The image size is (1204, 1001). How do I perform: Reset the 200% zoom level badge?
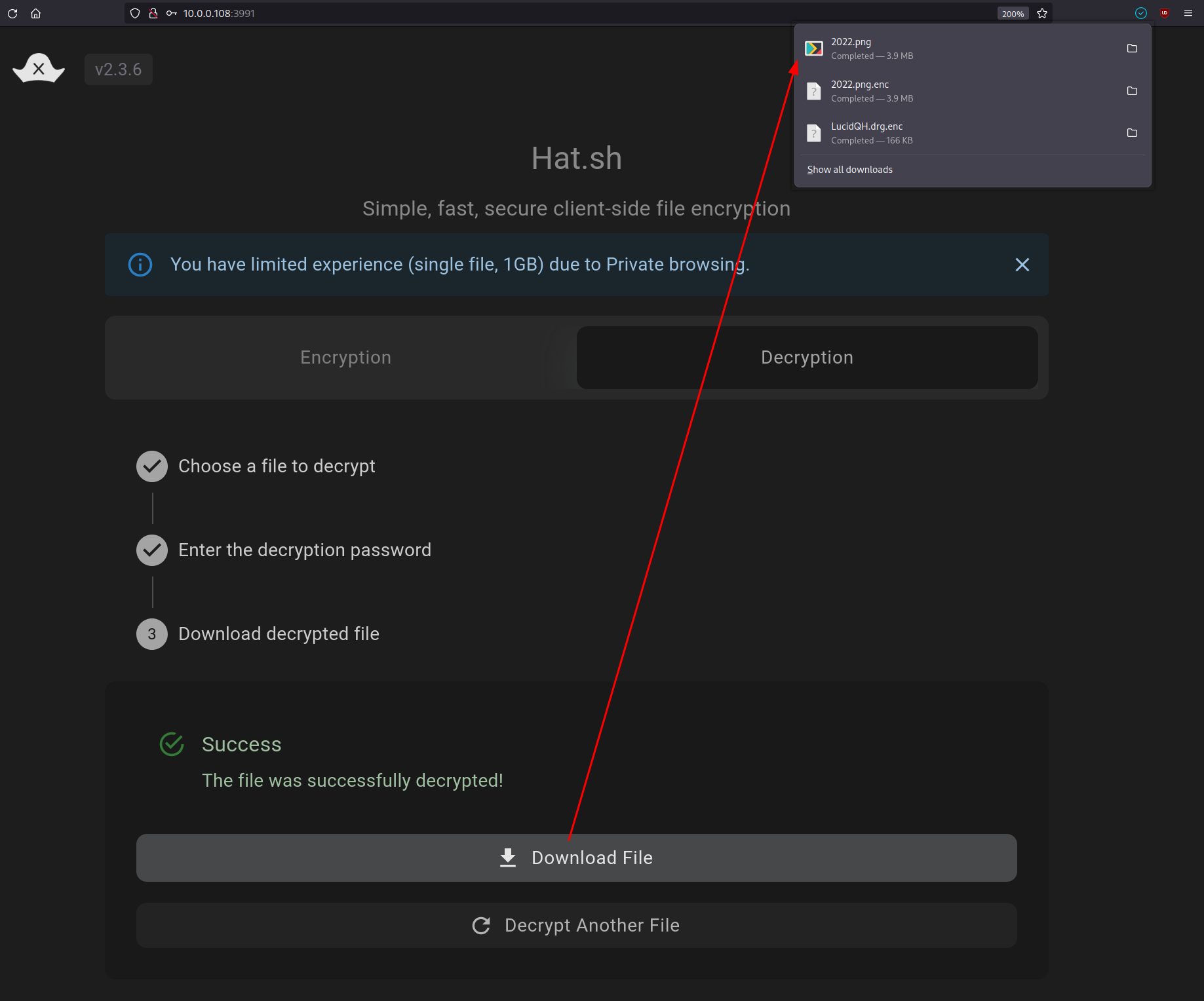pyautogui.click(x=1013, y=14)
